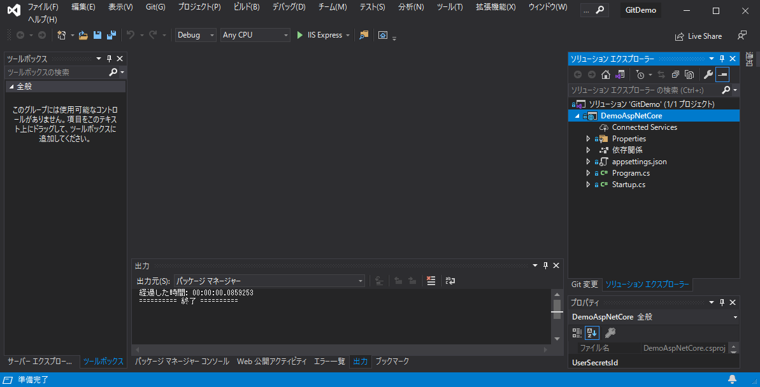Click the New Project toolbar icon
The width and height of the screenshot is (760, 387).
[x=62, y=35]
